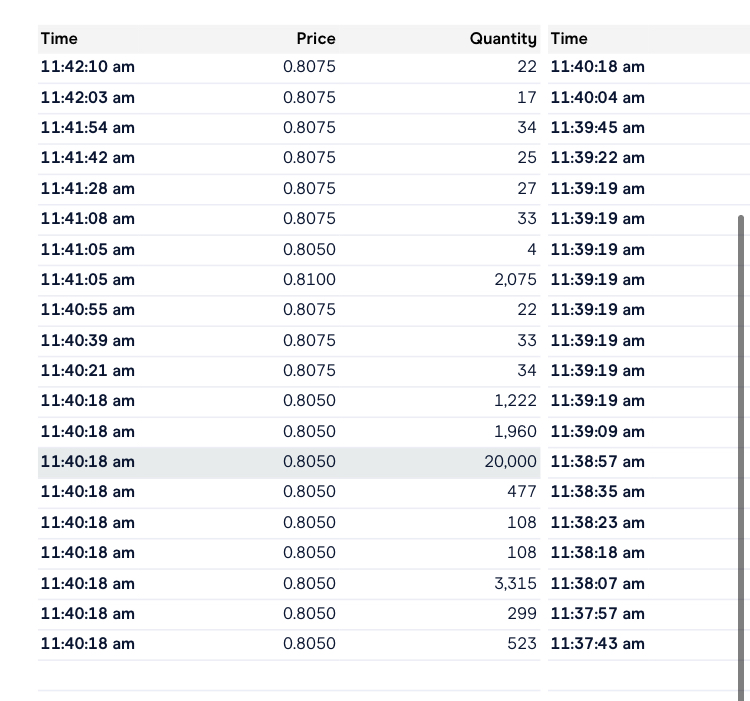This screenshot has height=701, width=750.
Task: Click the 1,960 quantity trade row
Action: click(x=288, y=432)
